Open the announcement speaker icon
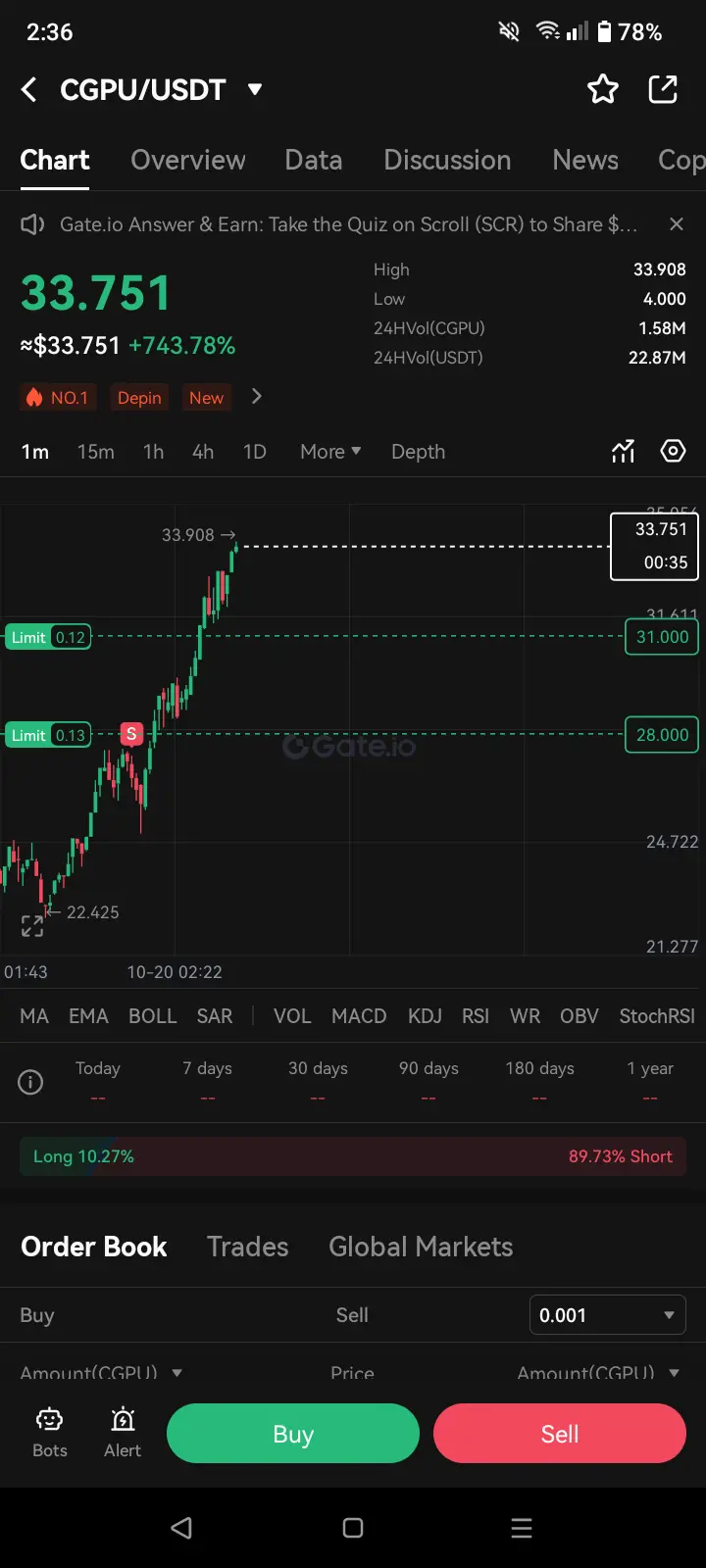Viewport: 706px width, 1568px height. coord(32,224)
